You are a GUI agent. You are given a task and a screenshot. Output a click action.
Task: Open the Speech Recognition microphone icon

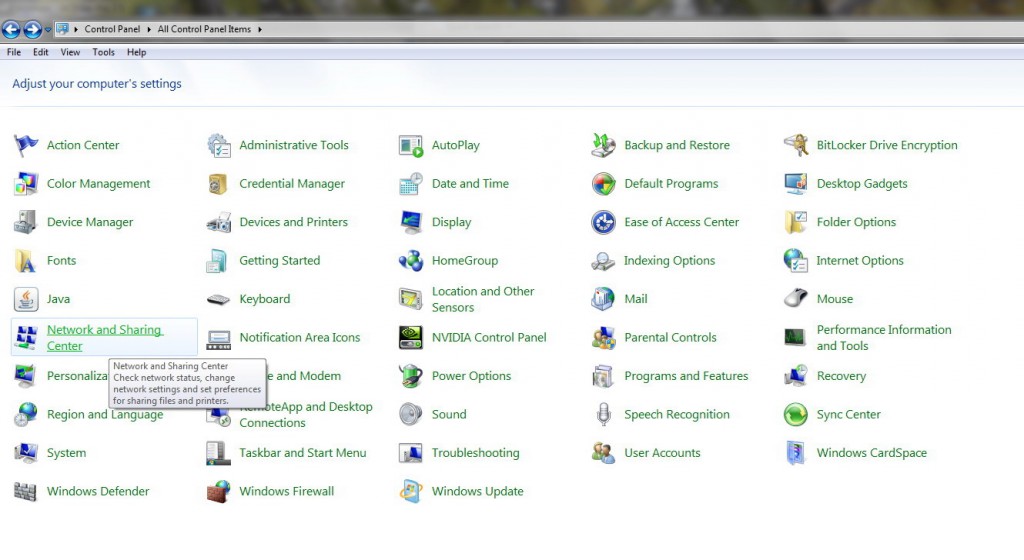click(603, 414)
